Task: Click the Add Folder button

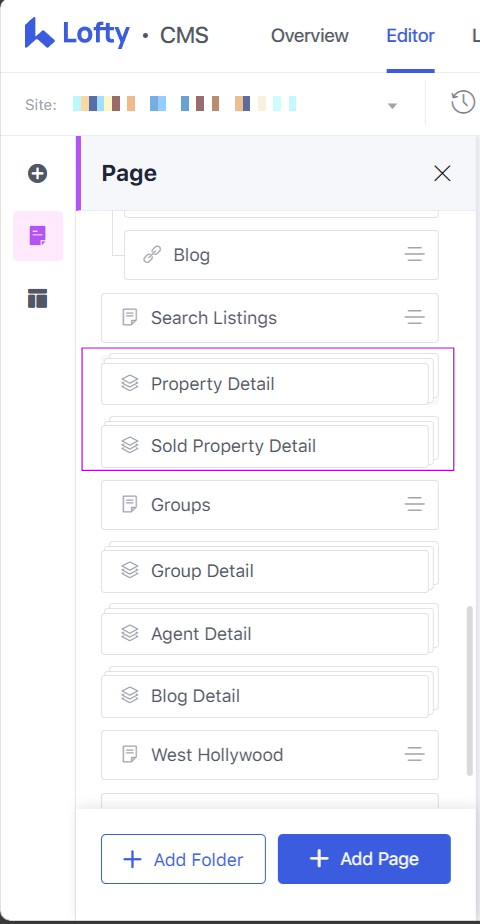Action: click(183, 859)
